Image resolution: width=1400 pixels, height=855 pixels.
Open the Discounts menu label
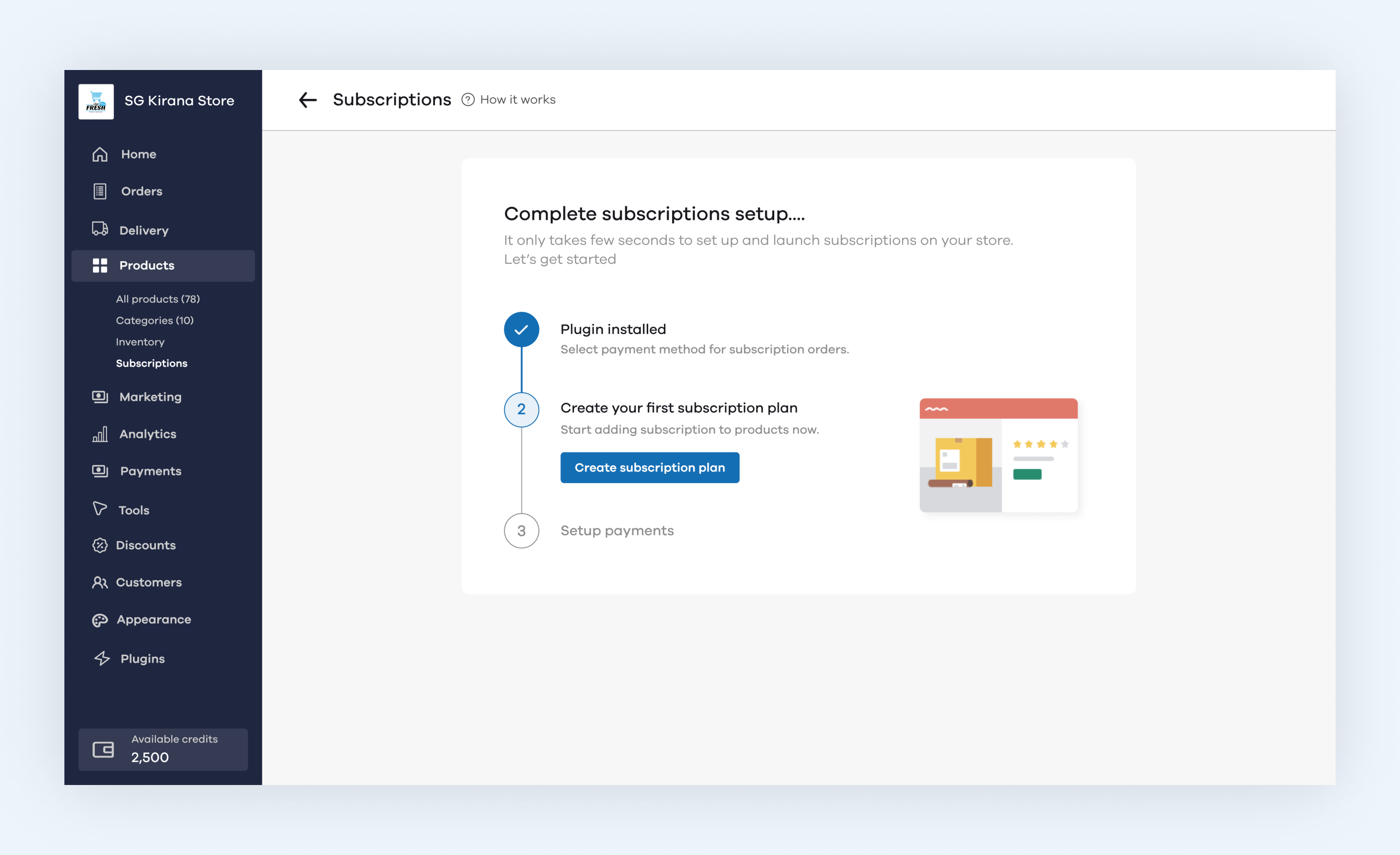tap(146, 546)
